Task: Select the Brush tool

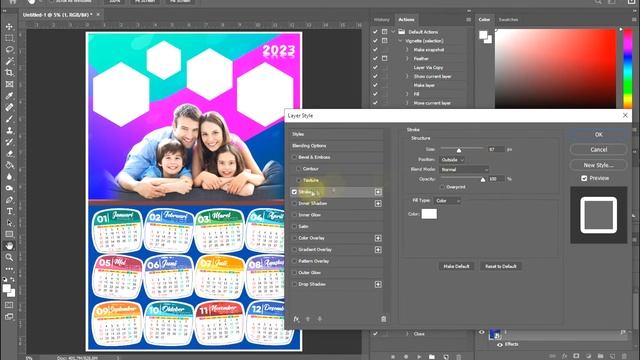Action: click(9, 119)
